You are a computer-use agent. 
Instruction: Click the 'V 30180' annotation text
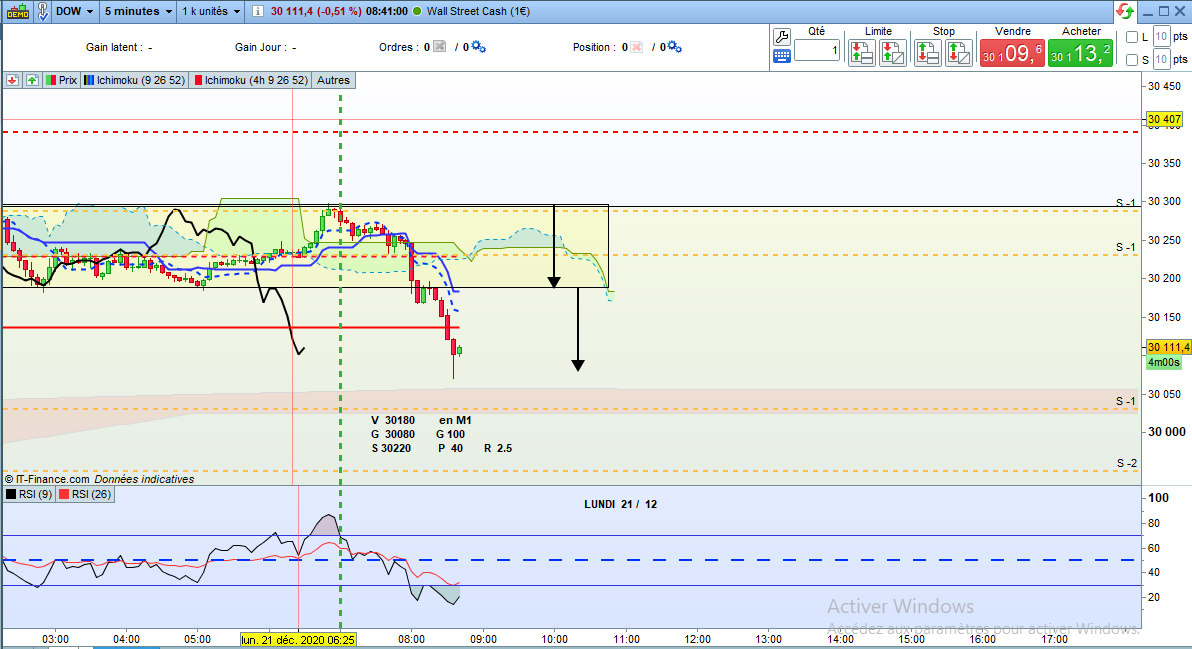coord(393,420)
